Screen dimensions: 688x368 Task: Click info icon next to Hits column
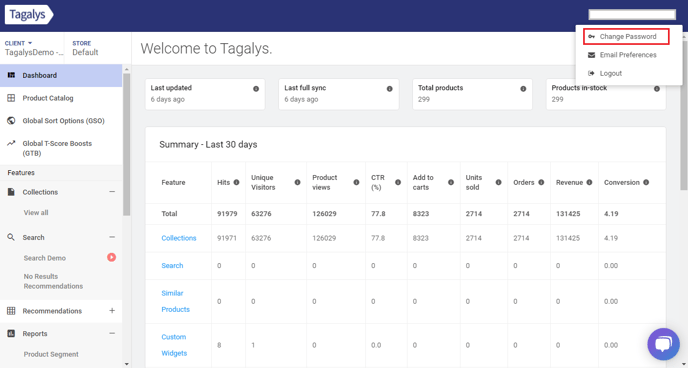(x=236, y=182)
